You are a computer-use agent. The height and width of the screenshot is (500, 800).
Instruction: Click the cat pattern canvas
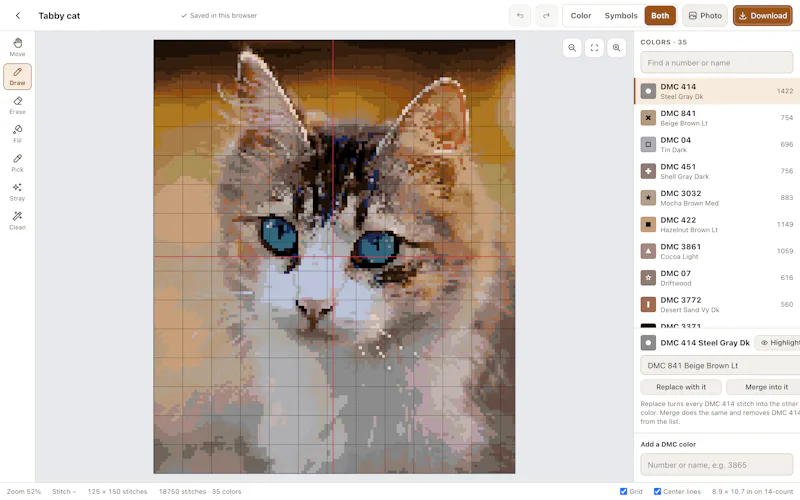coord(334,257)
